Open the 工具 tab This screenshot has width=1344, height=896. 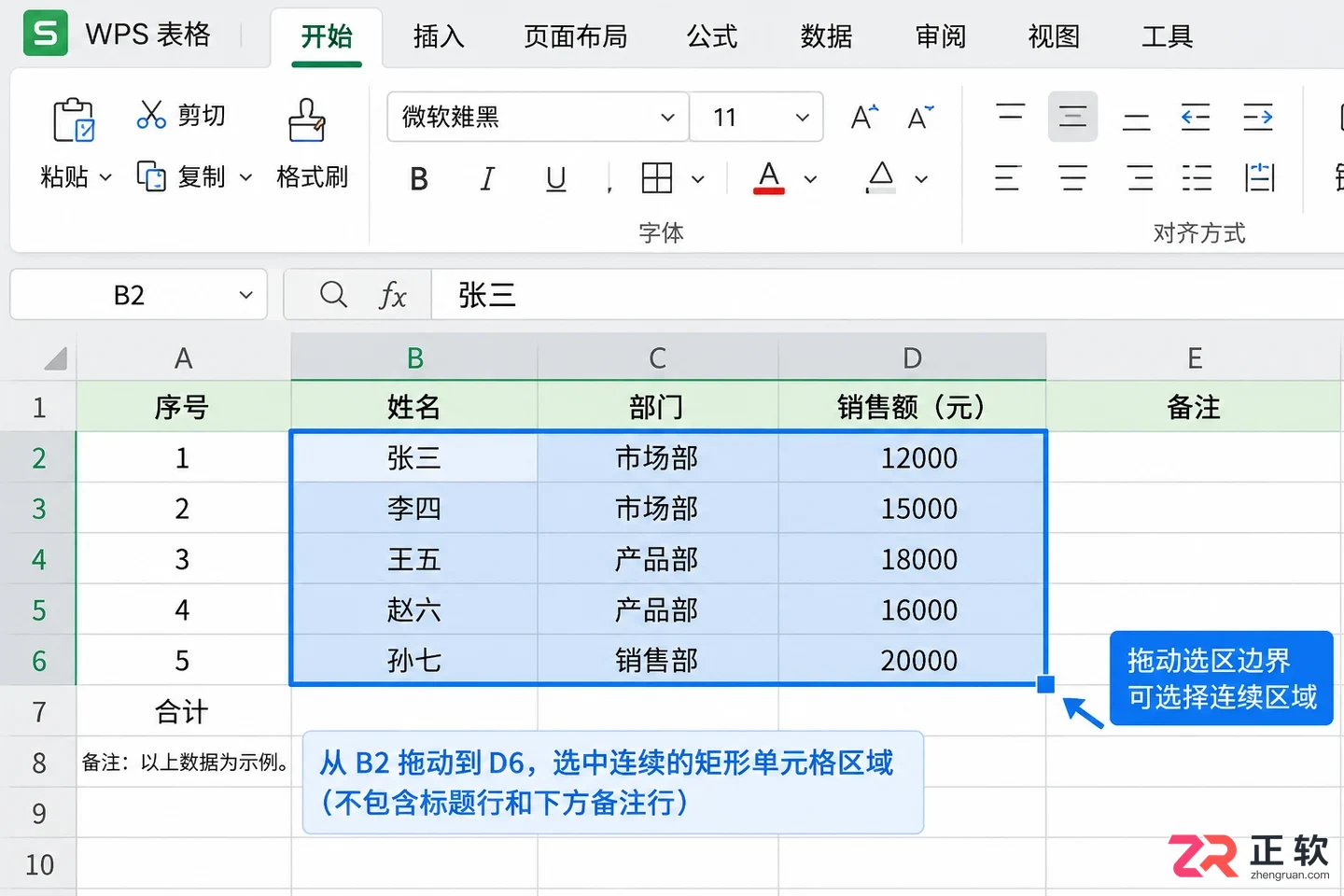1168,36
